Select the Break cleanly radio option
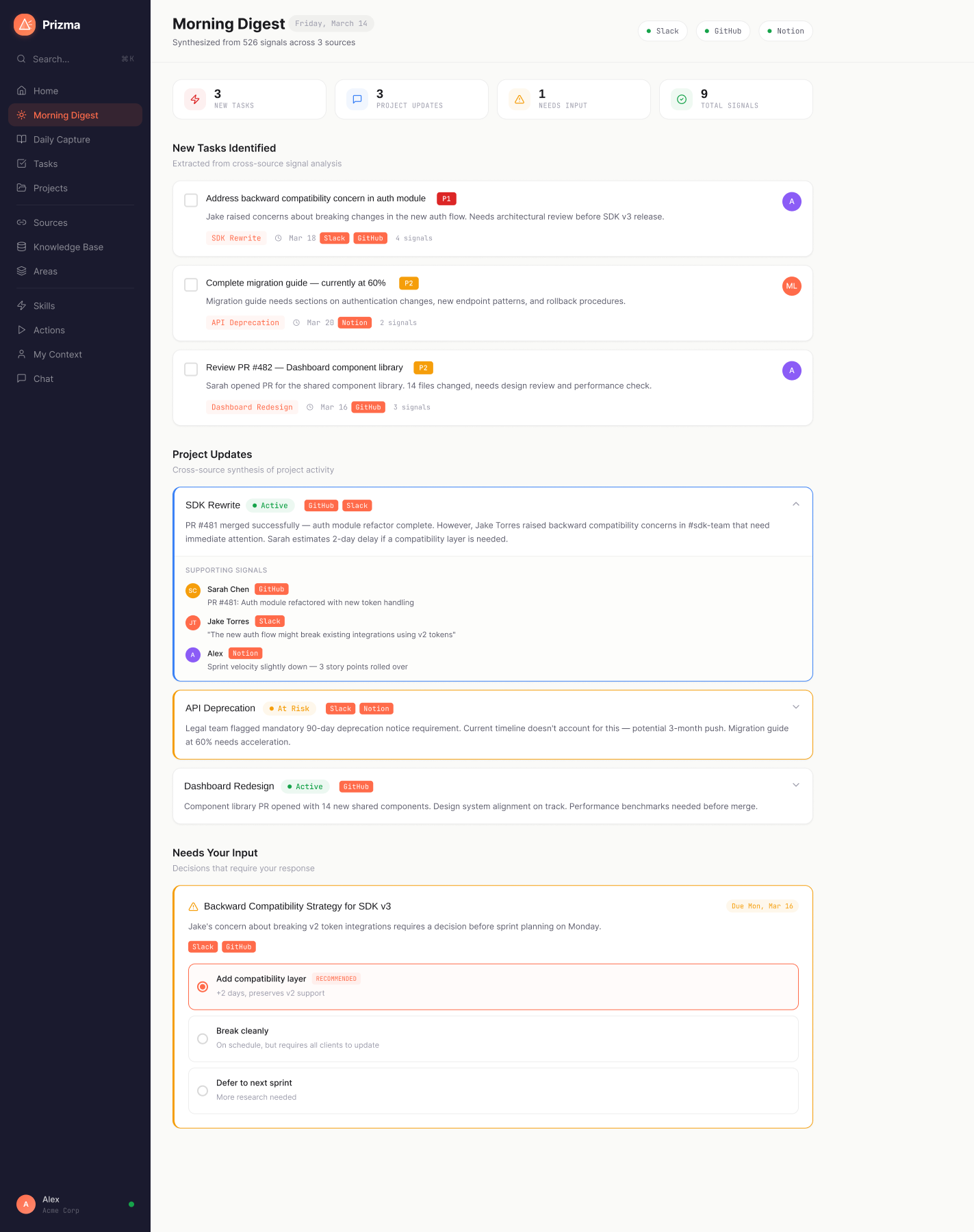The height and width of the screenshot is (1232, 974). pyautogui.click(x=203, y=1038)
